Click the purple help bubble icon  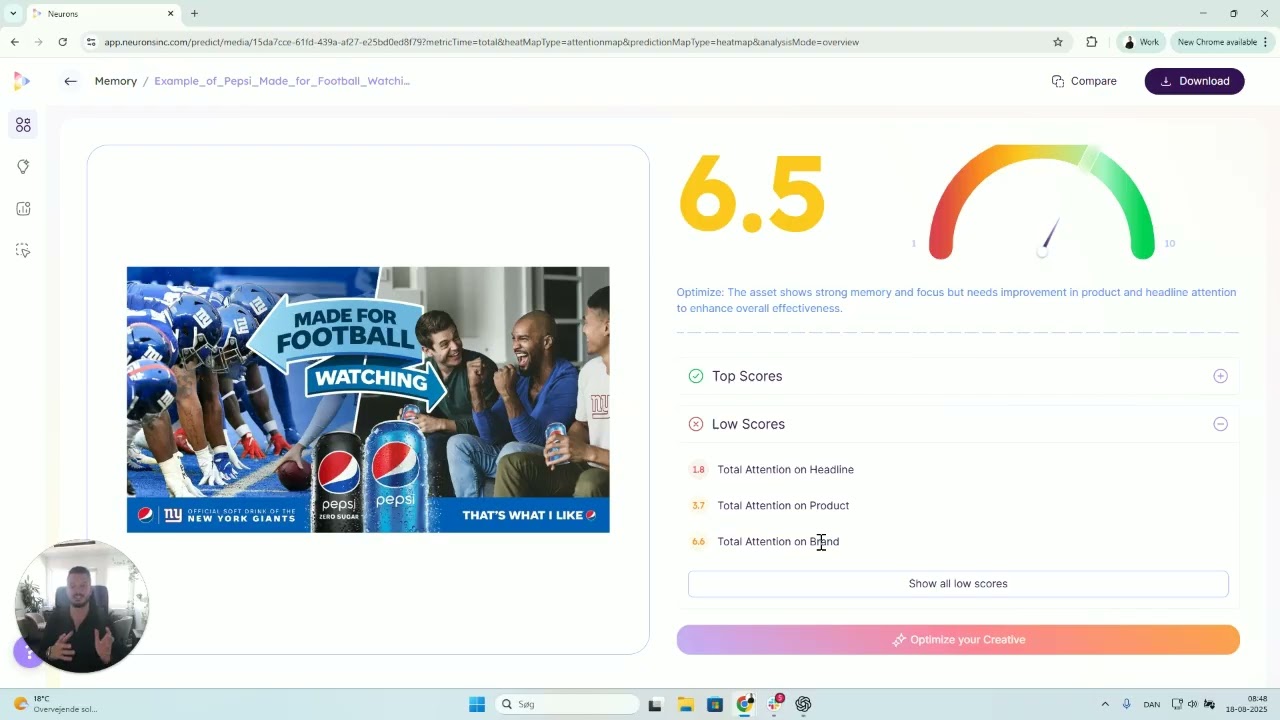(x=27, y=653)
